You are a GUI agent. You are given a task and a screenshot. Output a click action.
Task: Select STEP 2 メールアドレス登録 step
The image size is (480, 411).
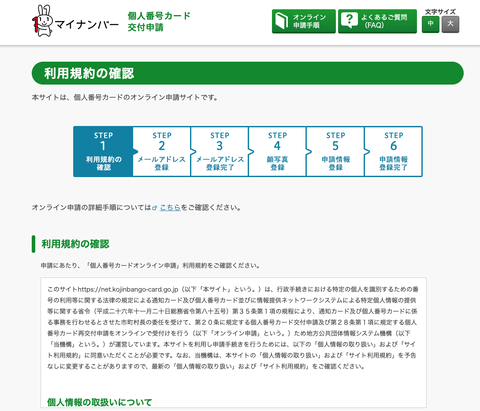coord(162,151)
